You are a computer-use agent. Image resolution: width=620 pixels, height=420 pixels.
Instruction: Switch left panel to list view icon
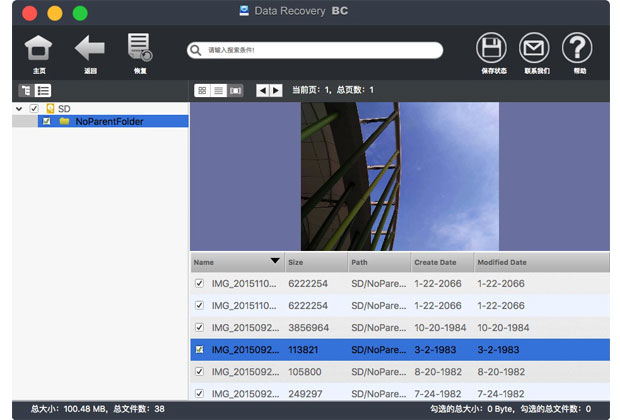[43, 91]
